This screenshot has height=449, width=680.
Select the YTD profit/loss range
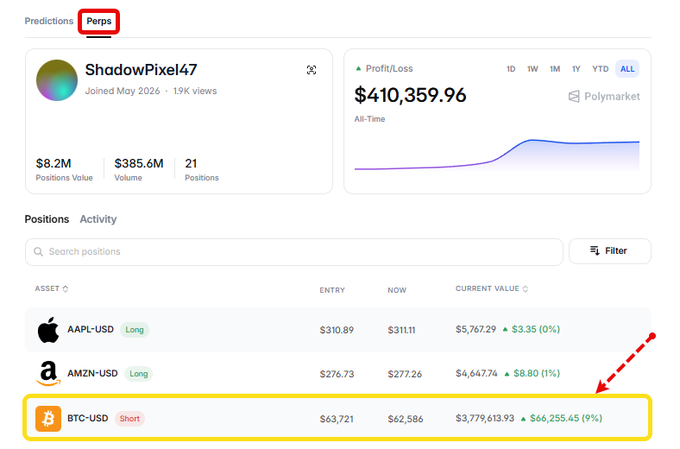click(600, 69)
